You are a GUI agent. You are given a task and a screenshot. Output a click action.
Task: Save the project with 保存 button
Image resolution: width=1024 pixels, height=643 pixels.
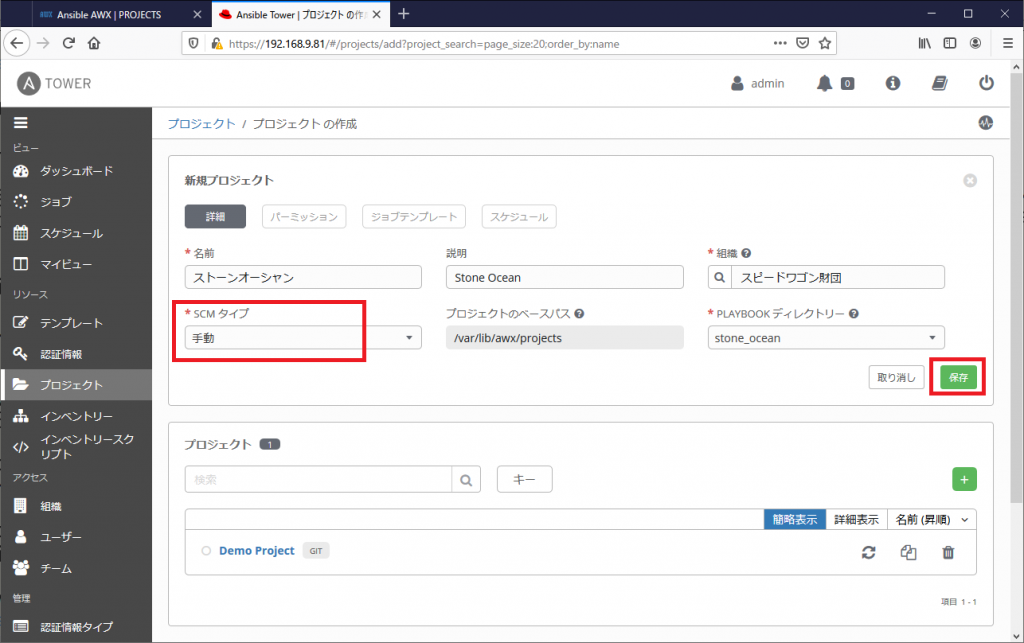pos(956,377)
